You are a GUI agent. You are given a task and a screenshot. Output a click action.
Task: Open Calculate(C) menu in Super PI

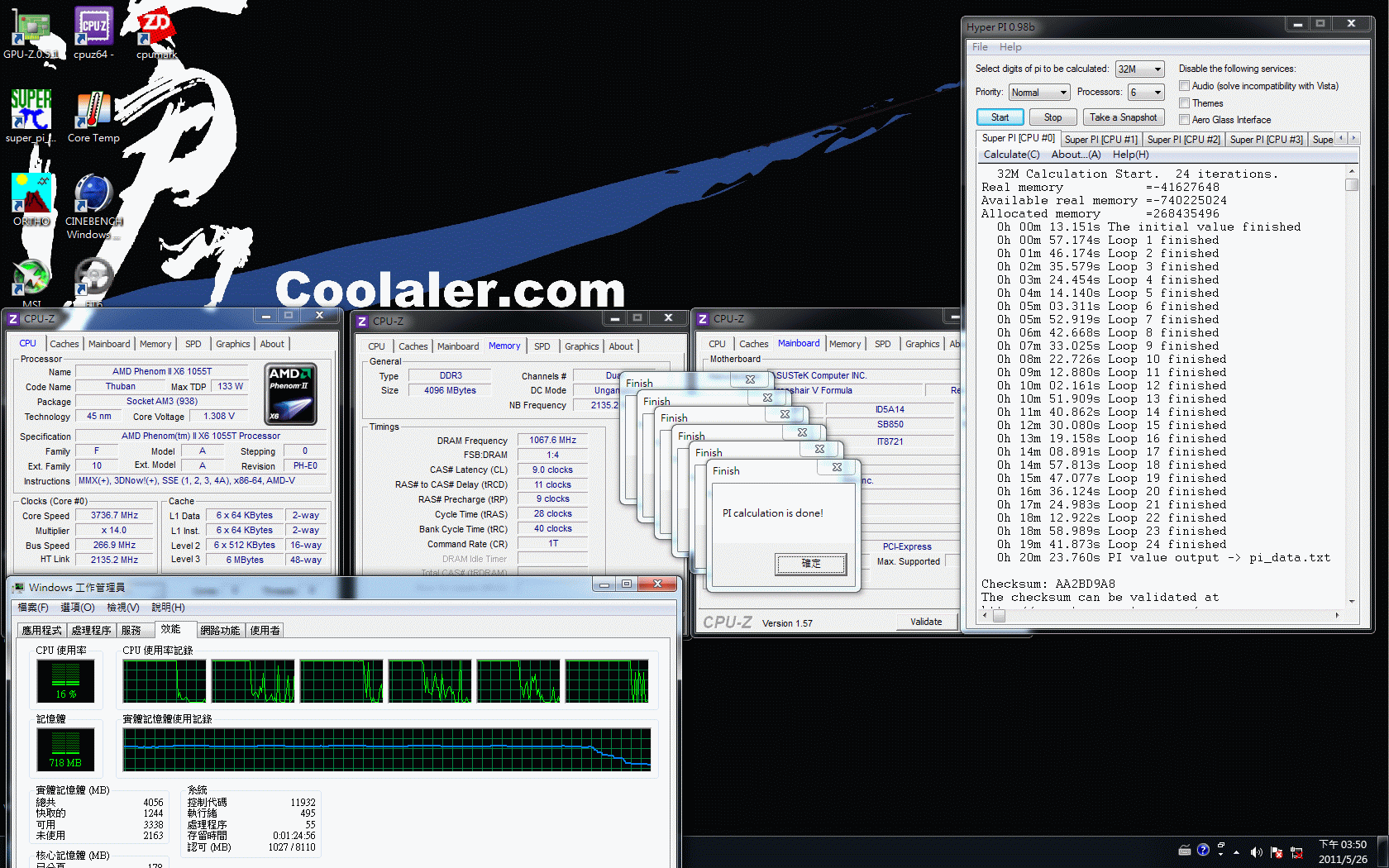(1011, 155)
